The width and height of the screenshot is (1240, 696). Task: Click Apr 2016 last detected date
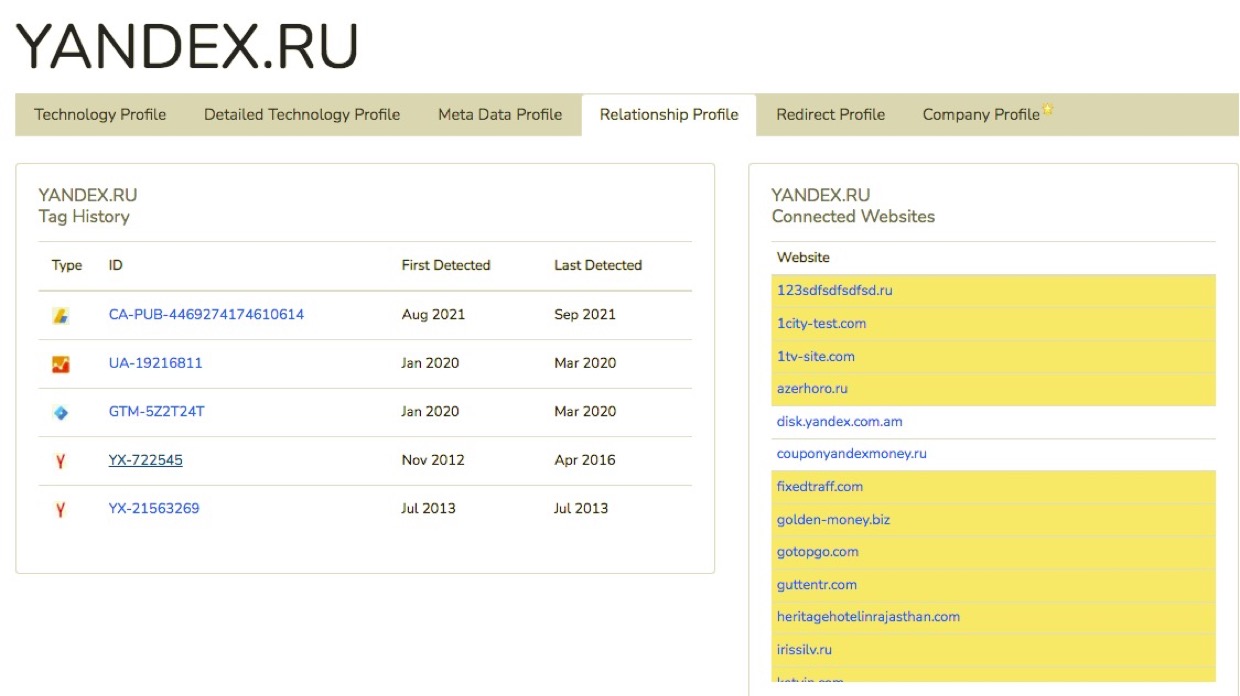click(x=585, y=461)
